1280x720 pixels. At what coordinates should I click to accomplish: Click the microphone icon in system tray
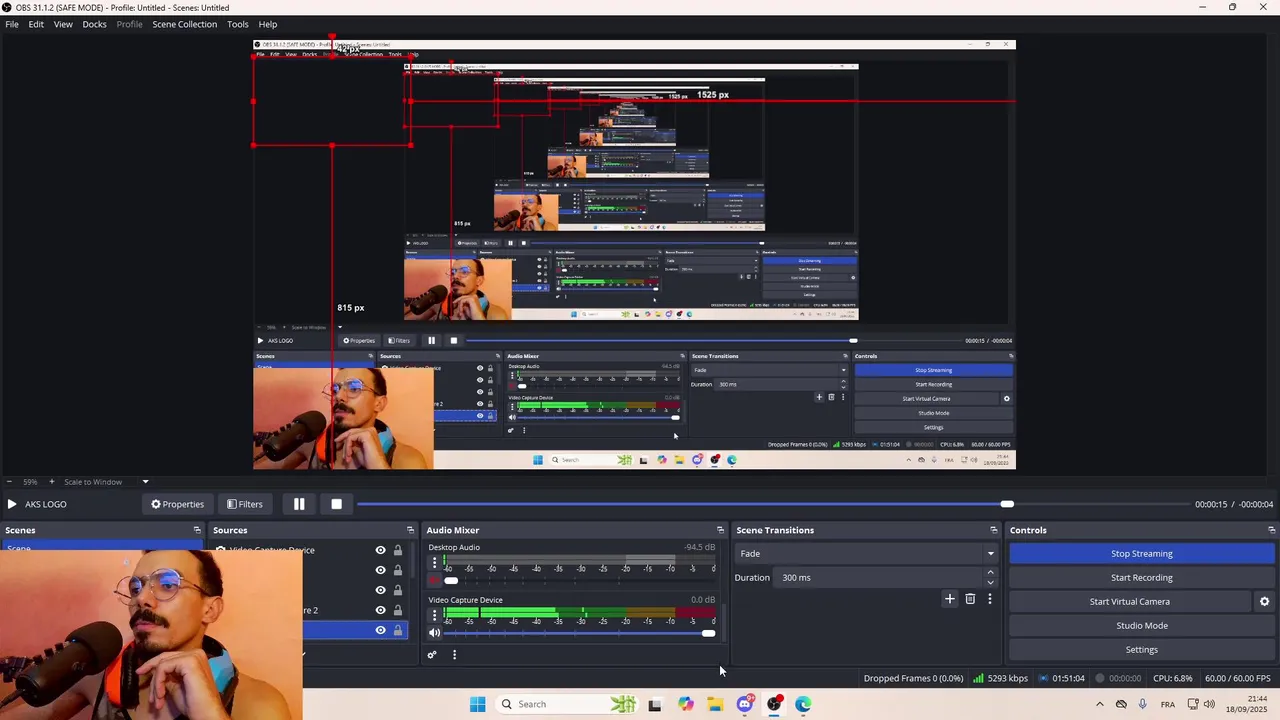pos(1143,704)
